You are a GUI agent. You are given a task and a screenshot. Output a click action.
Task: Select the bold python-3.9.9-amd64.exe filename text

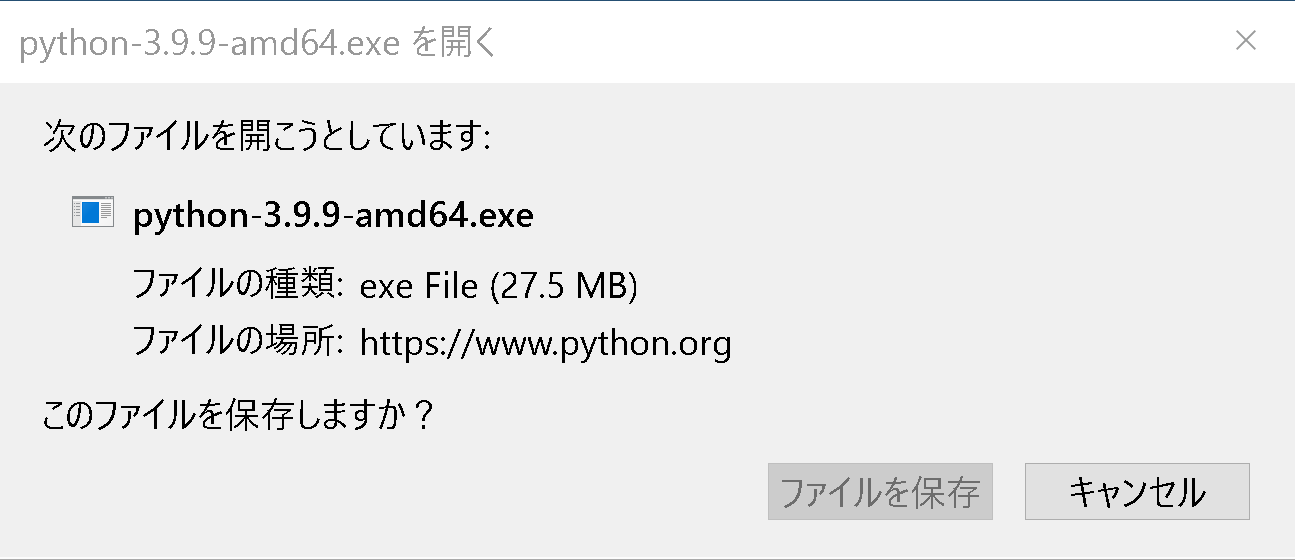[333, 215]
